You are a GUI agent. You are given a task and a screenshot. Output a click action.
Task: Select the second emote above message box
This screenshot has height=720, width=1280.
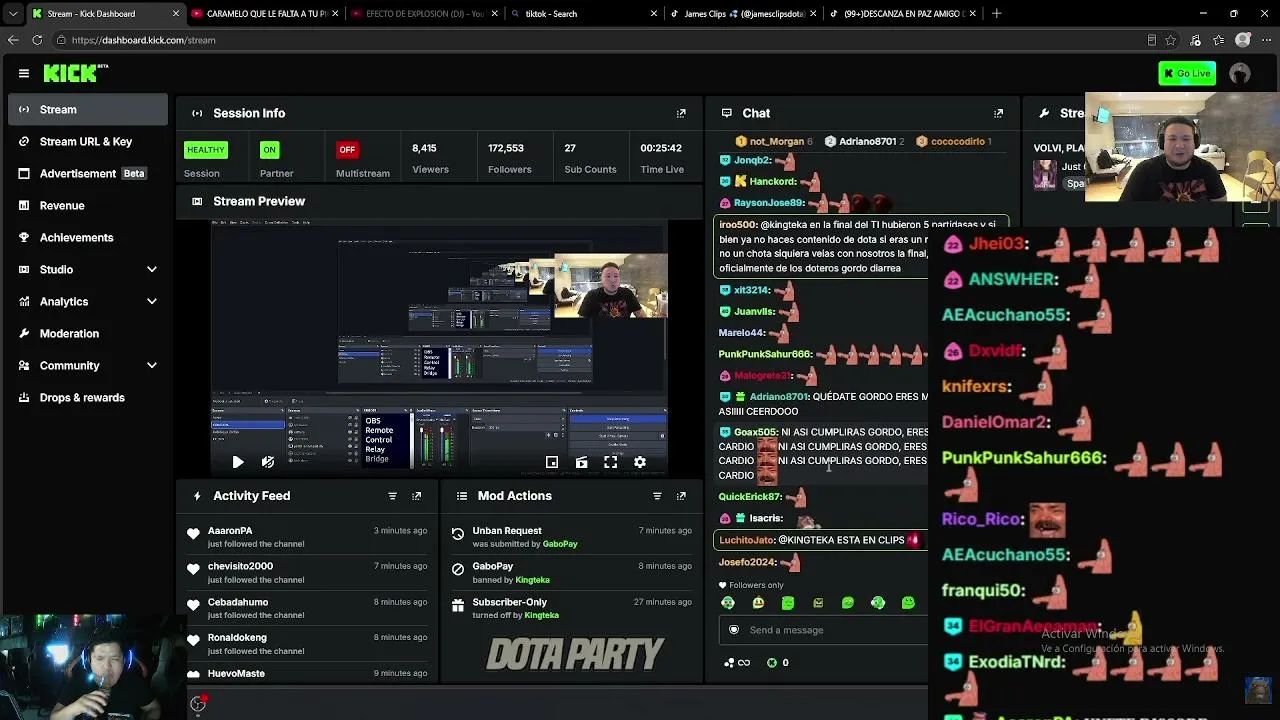[758, 603]
